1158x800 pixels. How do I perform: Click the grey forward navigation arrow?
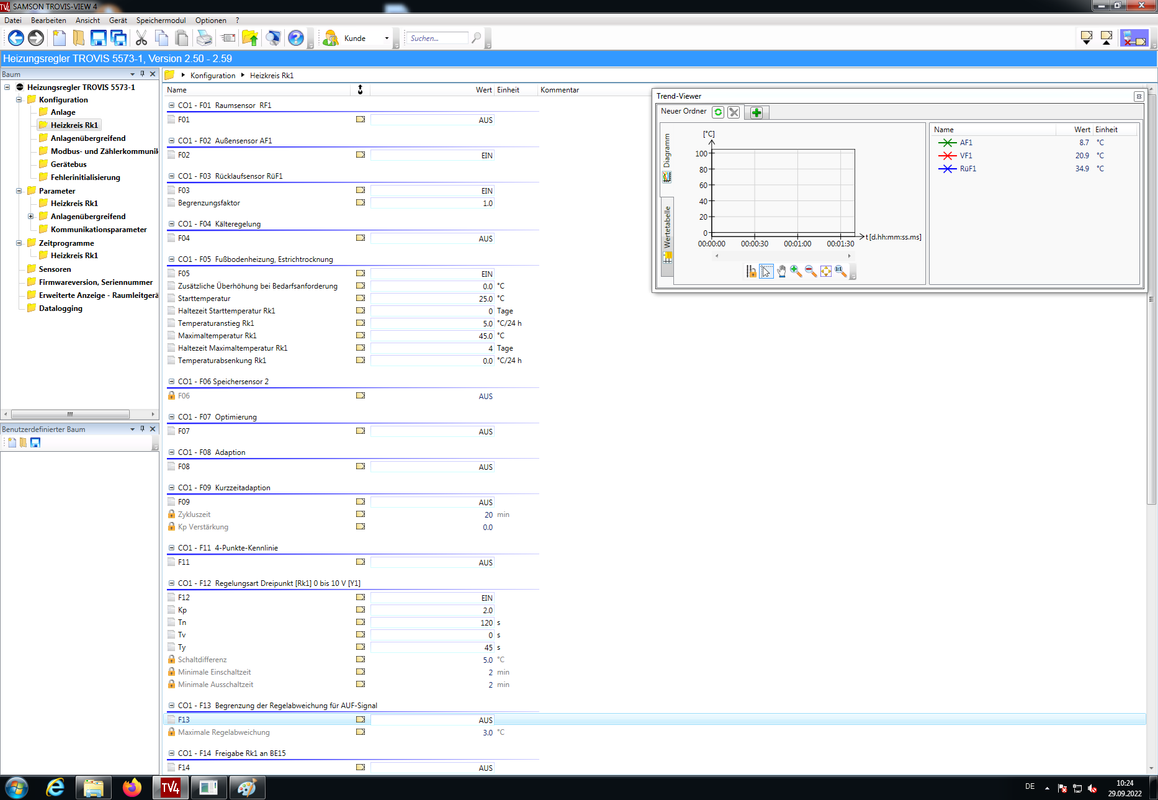point(35,38)
